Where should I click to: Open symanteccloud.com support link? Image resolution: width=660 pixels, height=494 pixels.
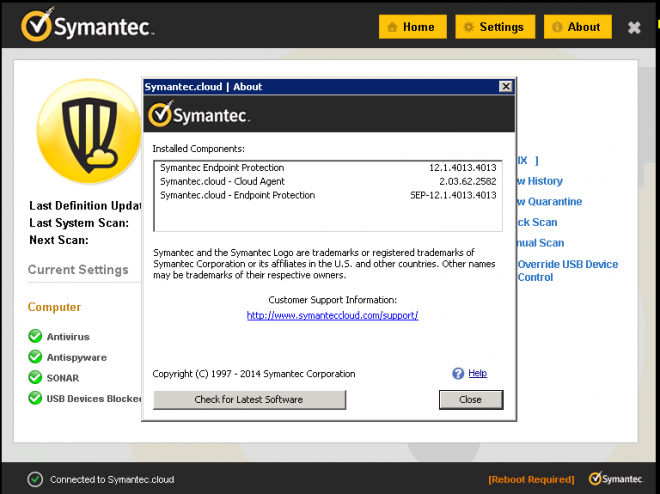tap(332, 315)
